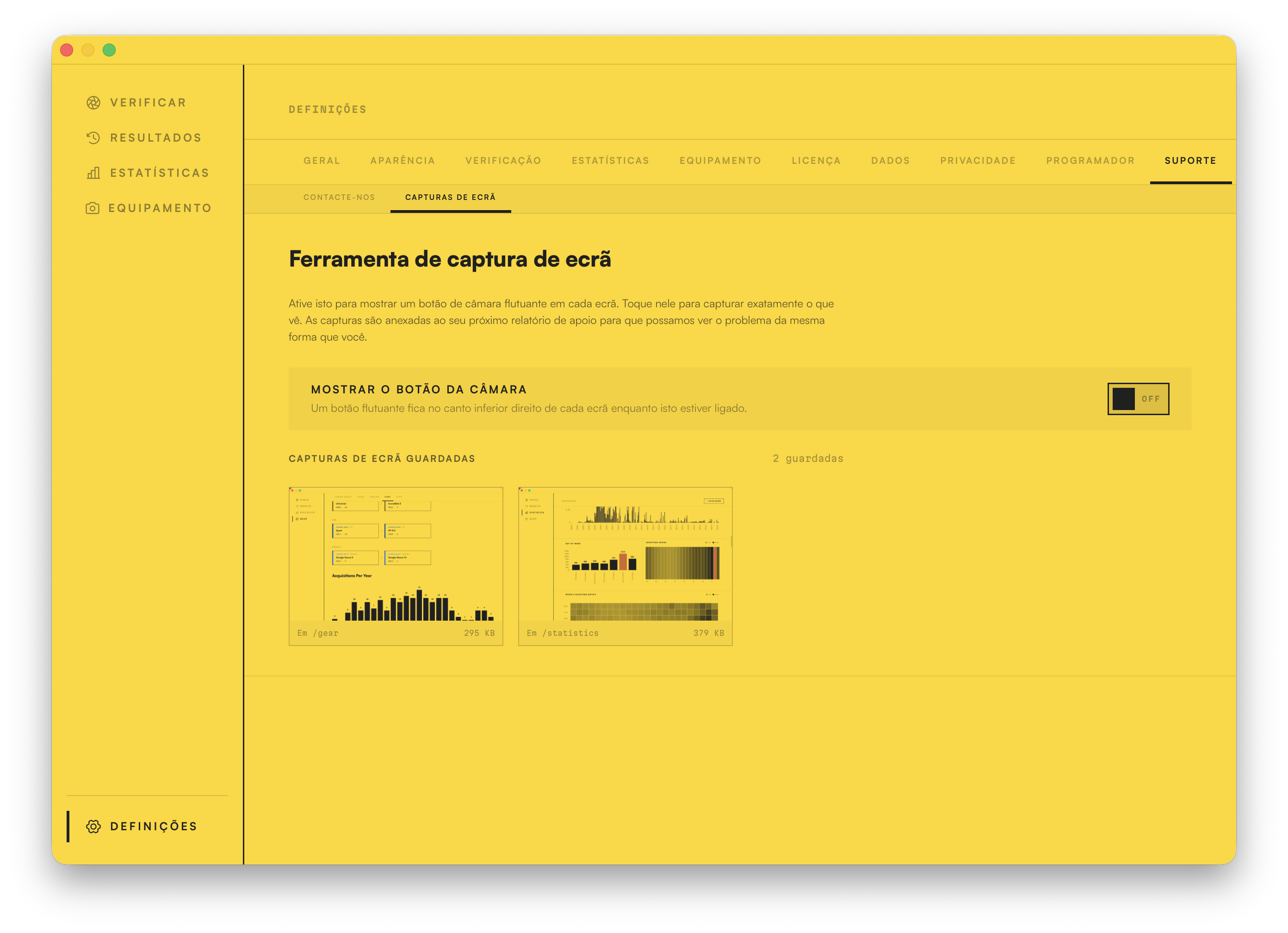Image resolution: width=1288 pixels, height=933 pixels.
Task: Select Equipamento in the sidebar
Action: pyautogui.click(x=148, y=209)
